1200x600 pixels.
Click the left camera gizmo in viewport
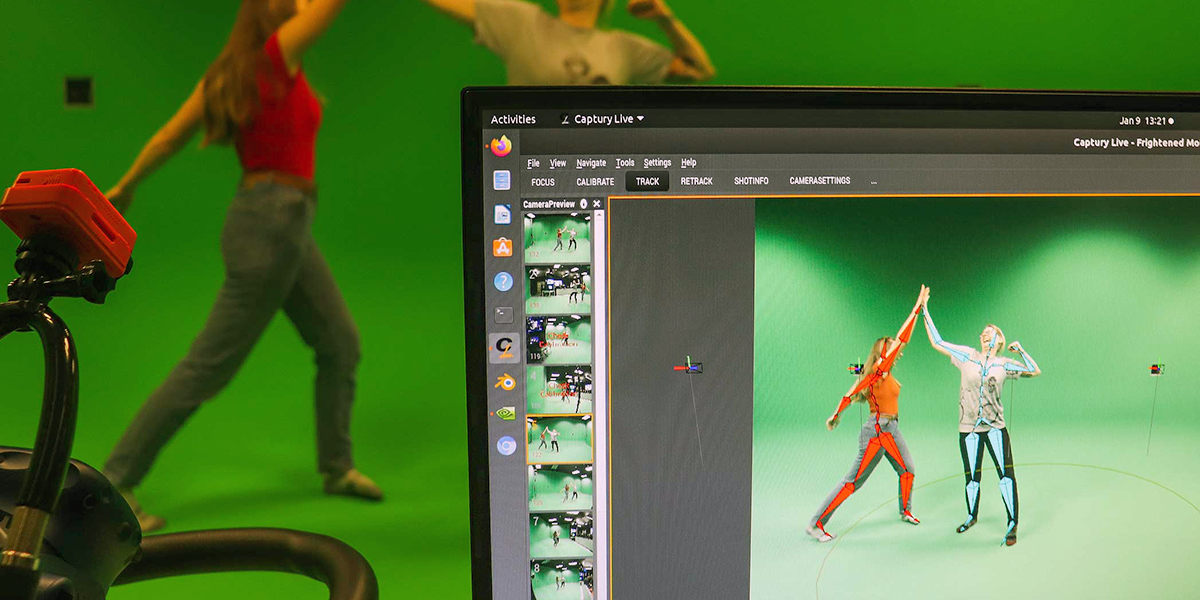(689, 367)
